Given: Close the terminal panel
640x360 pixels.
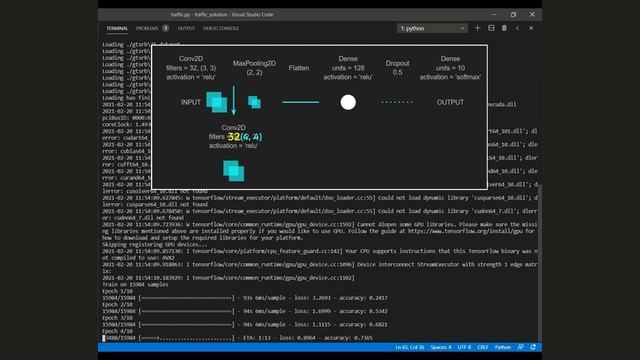Looking at the screenshot, I should (531, 28).
